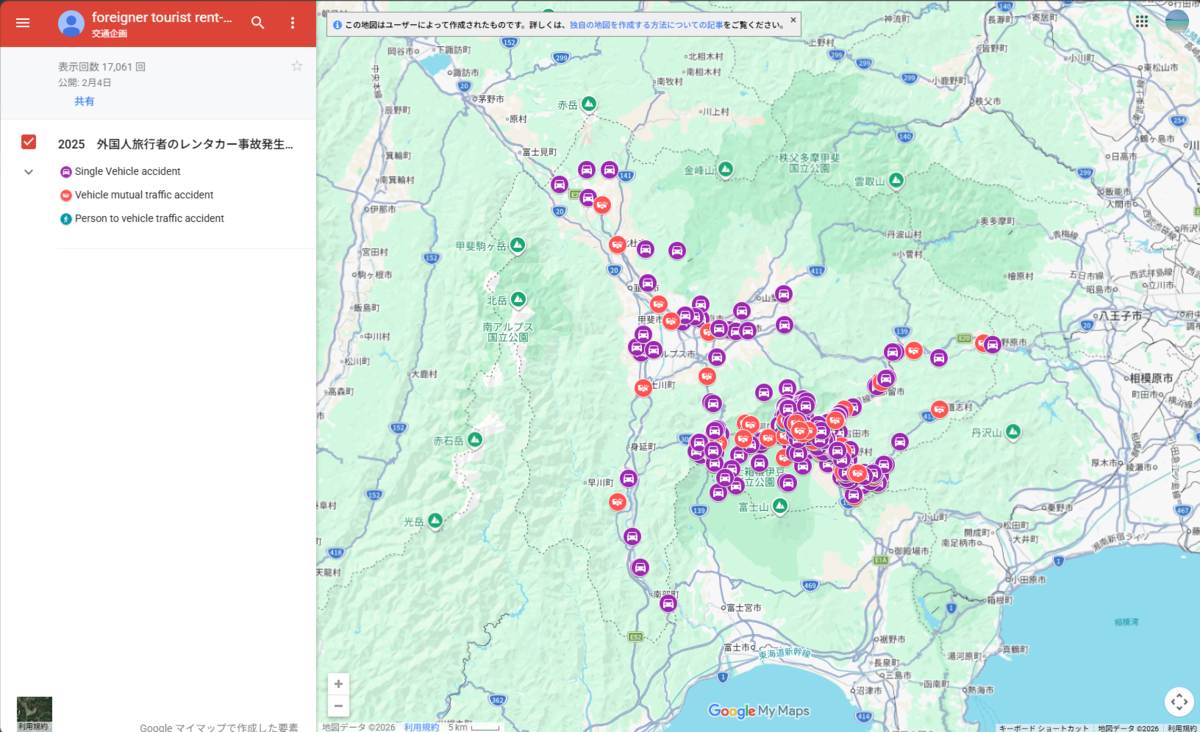Open the hamburger menu in the red header
Viewport: 1200px width, 732px height.
pos(22,22)
